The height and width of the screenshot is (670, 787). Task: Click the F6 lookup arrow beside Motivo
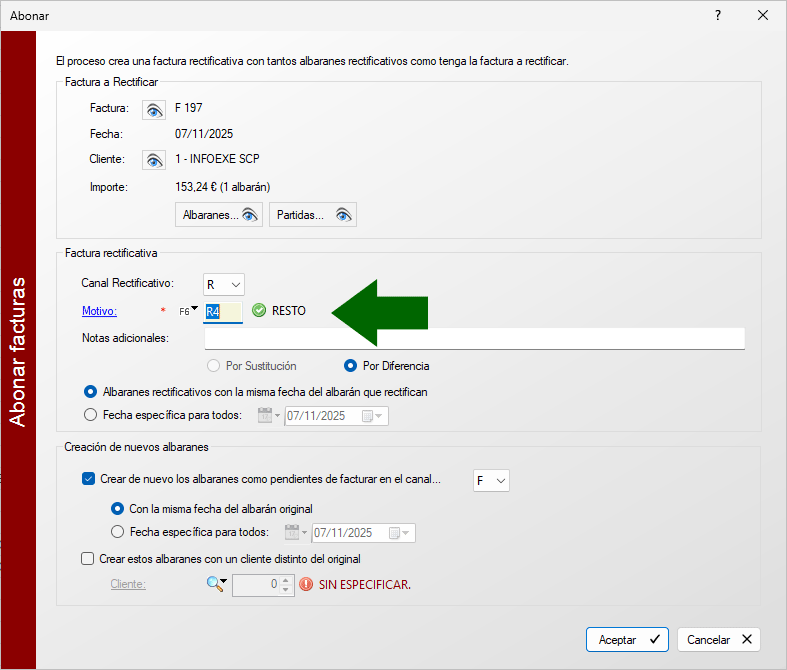[189, 311]
